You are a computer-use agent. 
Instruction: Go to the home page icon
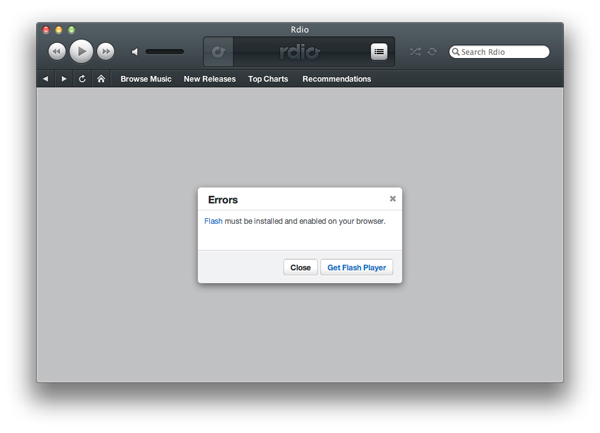101,79
